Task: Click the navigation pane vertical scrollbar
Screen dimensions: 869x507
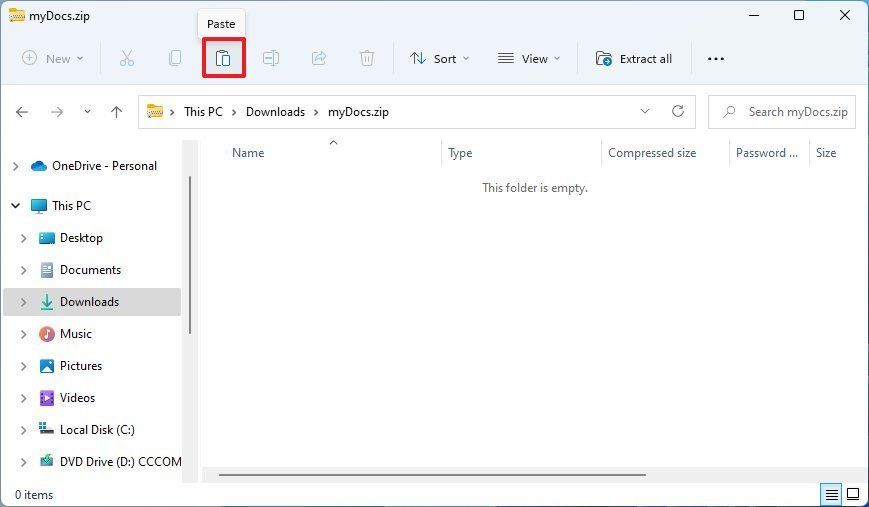Action: [190, 255]
